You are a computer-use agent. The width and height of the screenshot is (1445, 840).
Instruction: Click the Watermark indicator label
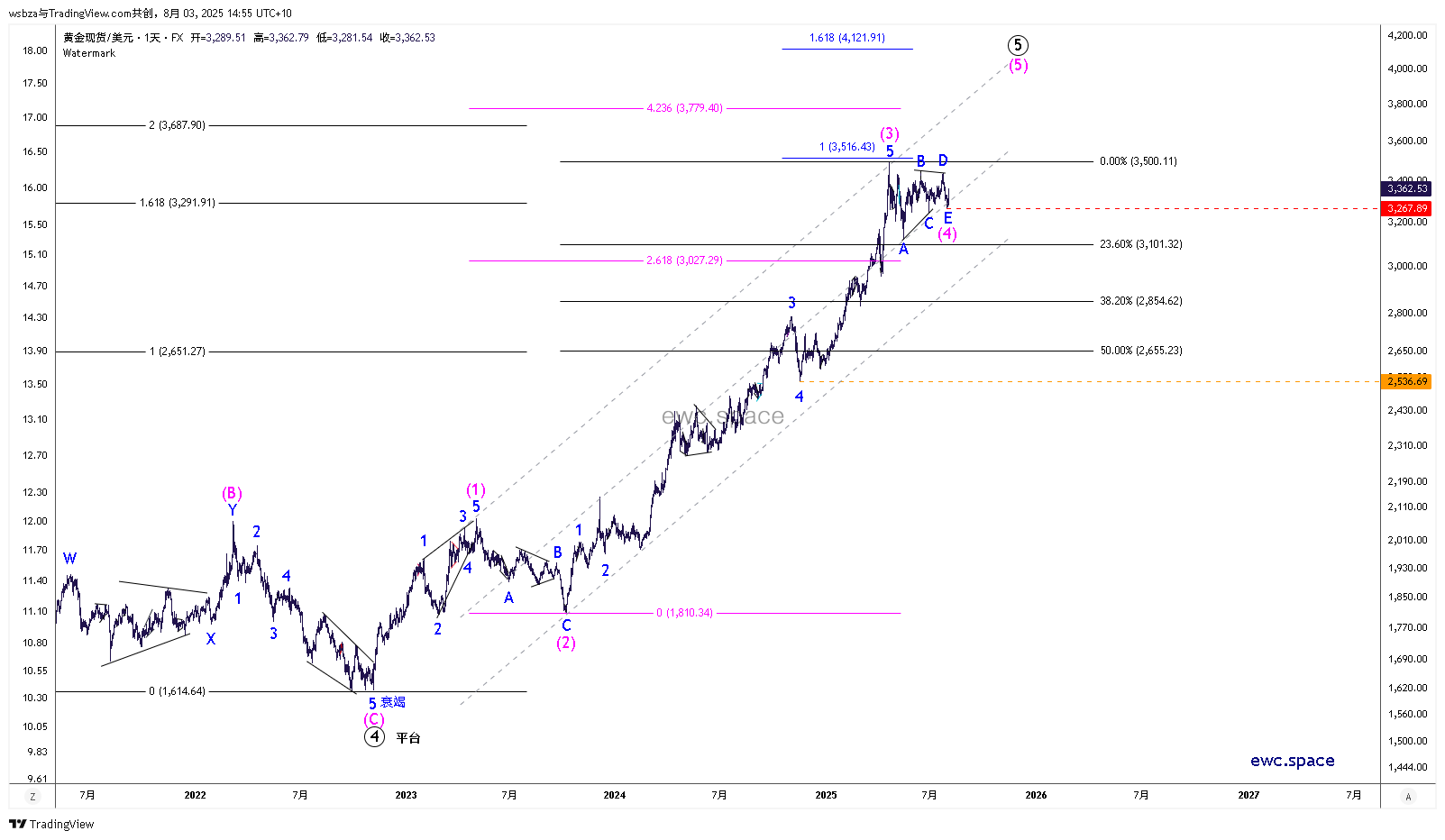[x=89, y=53]
